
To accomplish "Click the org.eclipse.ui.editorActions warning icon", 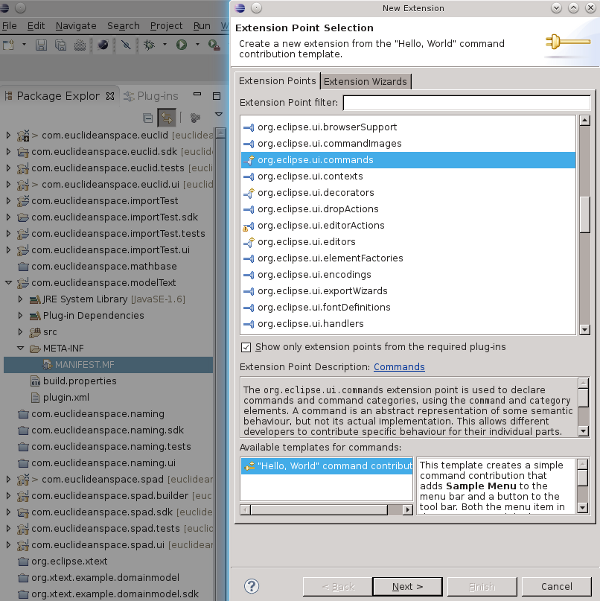I will point(248,226).
